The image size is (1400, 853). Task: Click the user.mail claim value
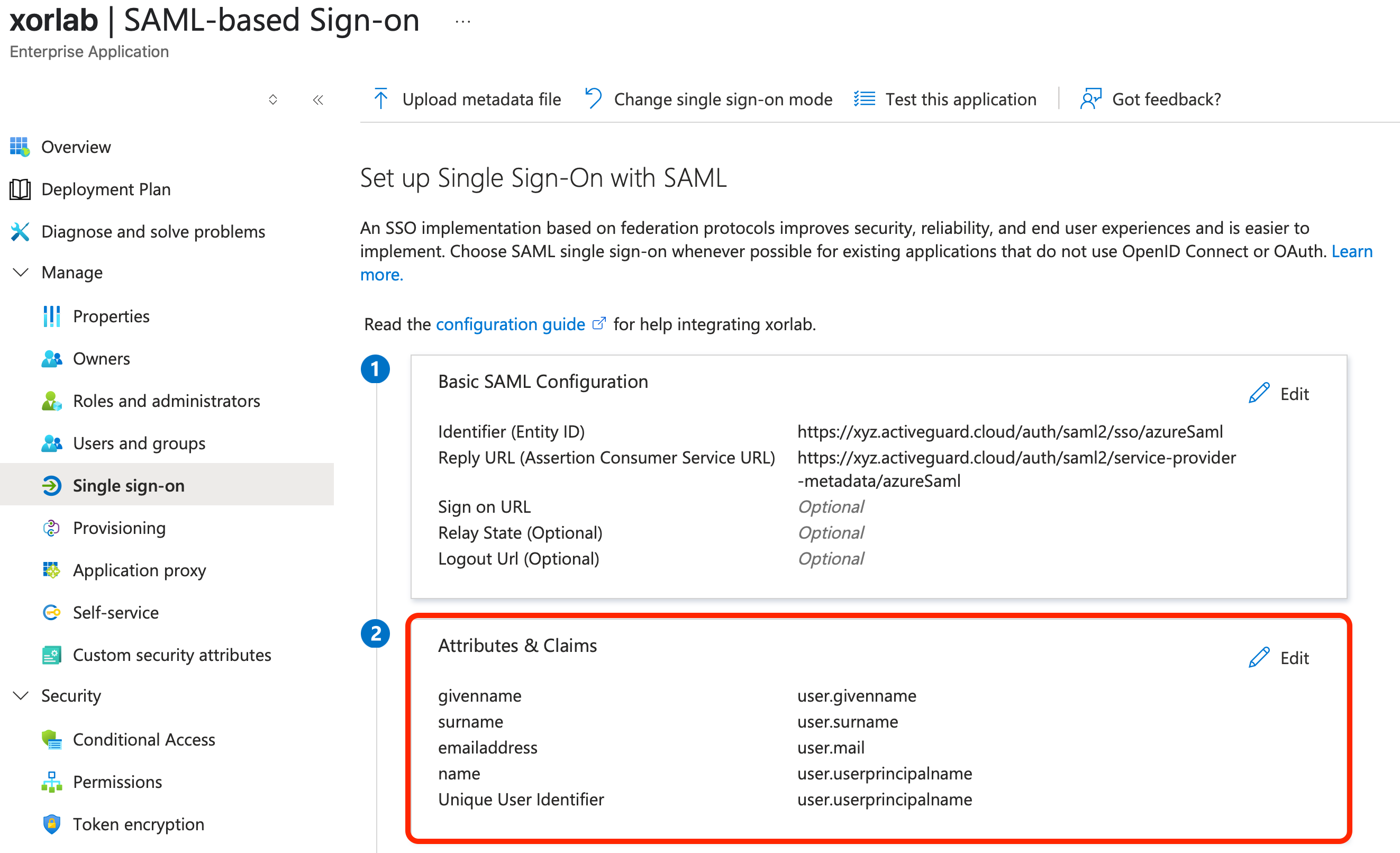point(831,747)
